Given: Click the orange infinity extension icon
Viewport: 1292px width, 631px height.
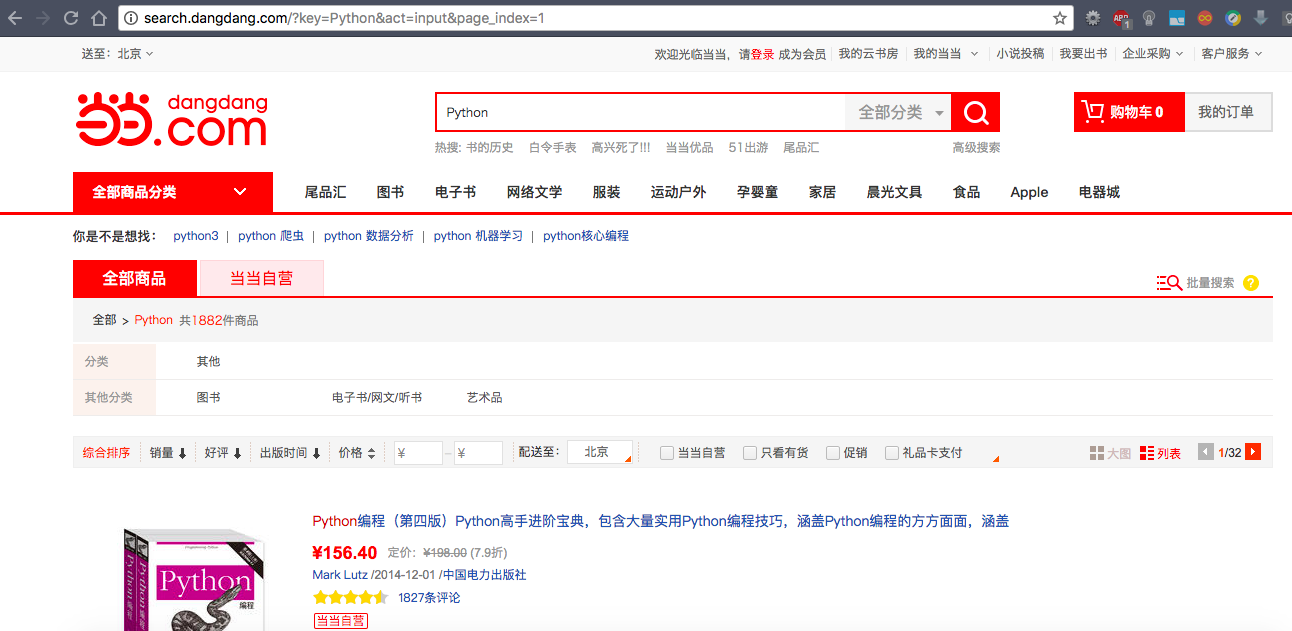Looking at the screenshot, I should point(1206,18).
